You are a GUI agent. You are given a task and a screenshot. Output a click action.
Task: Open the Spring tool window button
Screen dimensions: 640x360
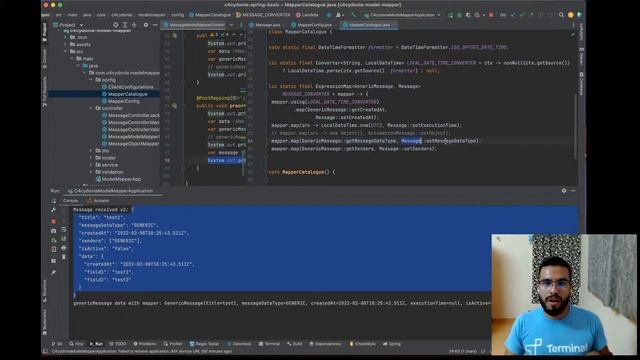(392, 344)
